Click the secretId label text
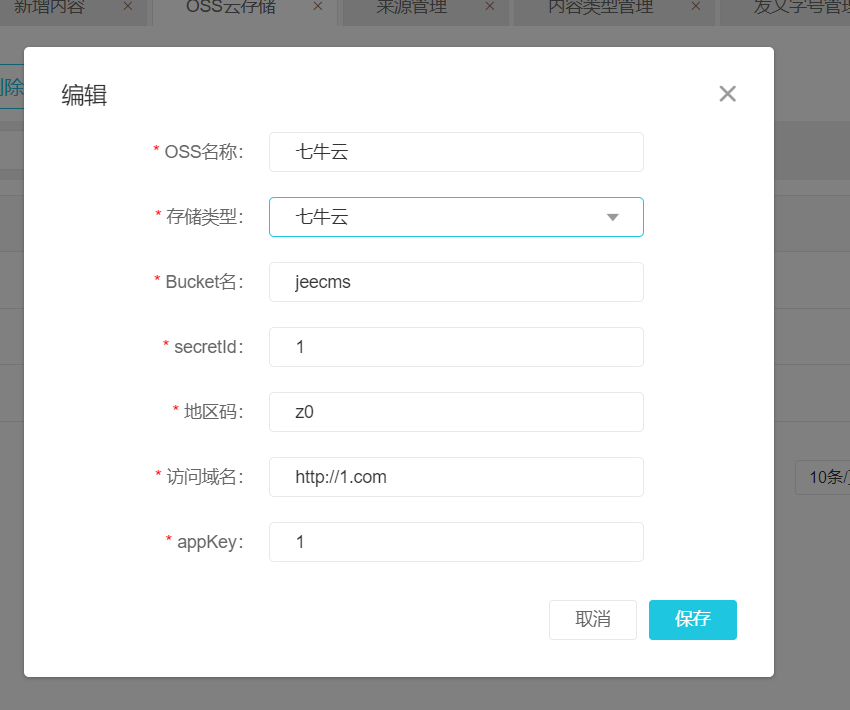This screenshot has width=850, height=710. click(209, 347)
